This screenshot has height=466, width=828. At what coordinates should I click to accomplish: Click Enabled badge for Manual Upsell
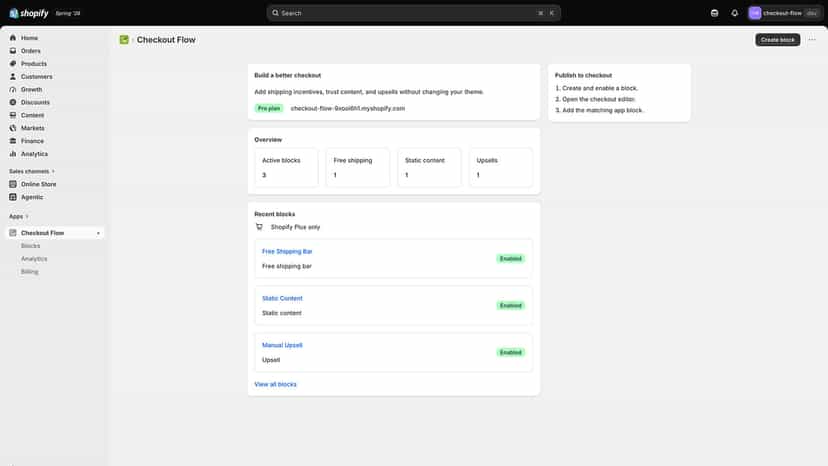511,353
